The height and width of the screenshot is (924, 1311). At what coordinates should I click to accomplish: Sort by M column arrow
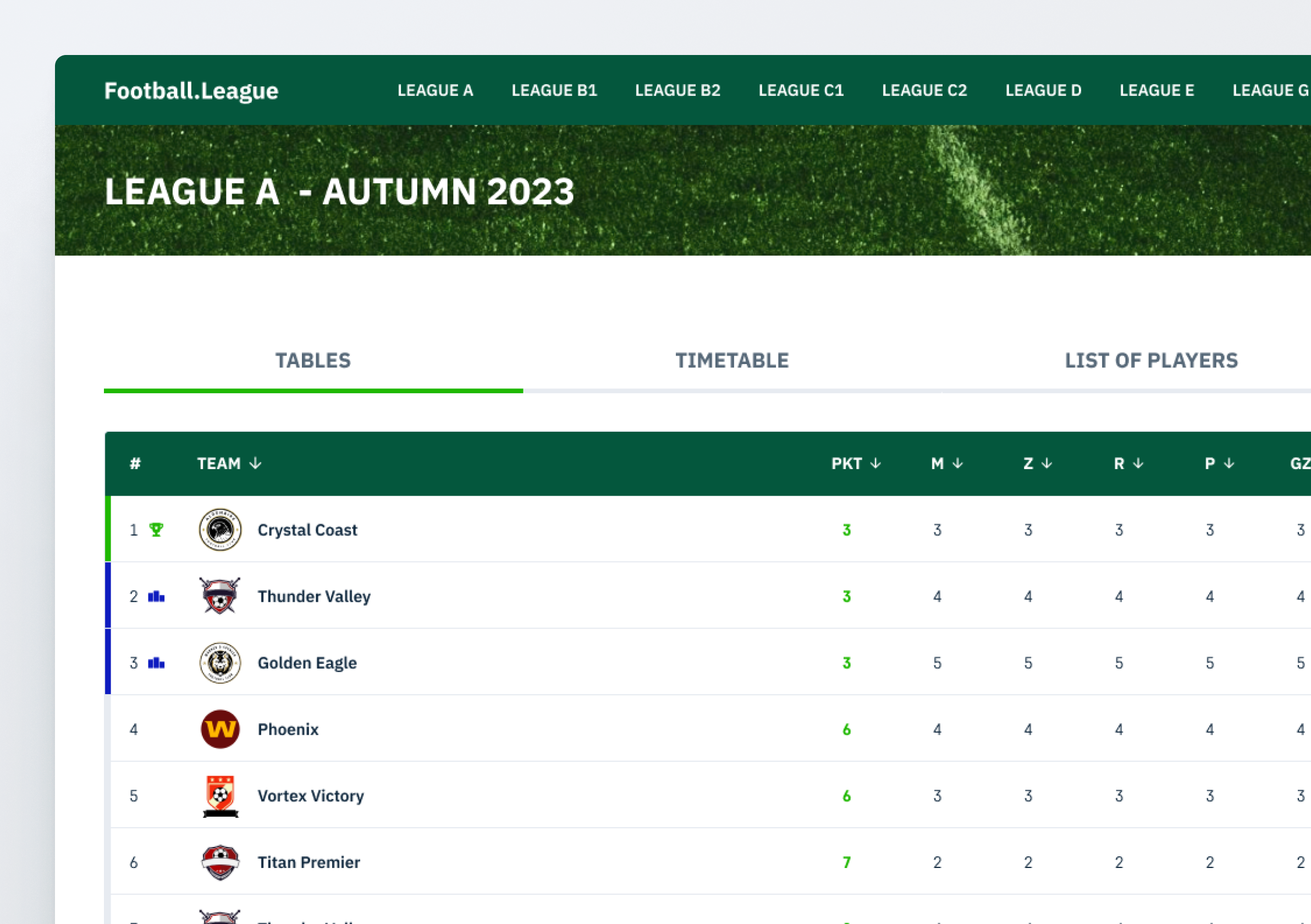click(957, 463)
